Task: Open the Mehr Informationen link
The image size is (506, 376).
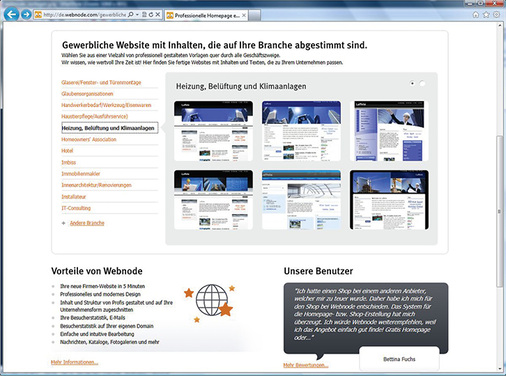Action: pyautogui.click(x=74, y=362)
